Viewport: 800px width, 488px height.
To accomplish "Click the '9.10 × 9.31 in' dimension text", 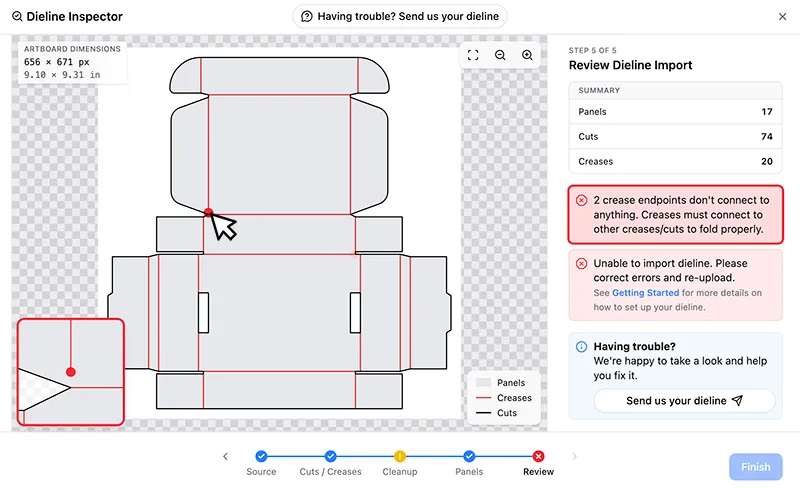I will [x=62, y=75].
